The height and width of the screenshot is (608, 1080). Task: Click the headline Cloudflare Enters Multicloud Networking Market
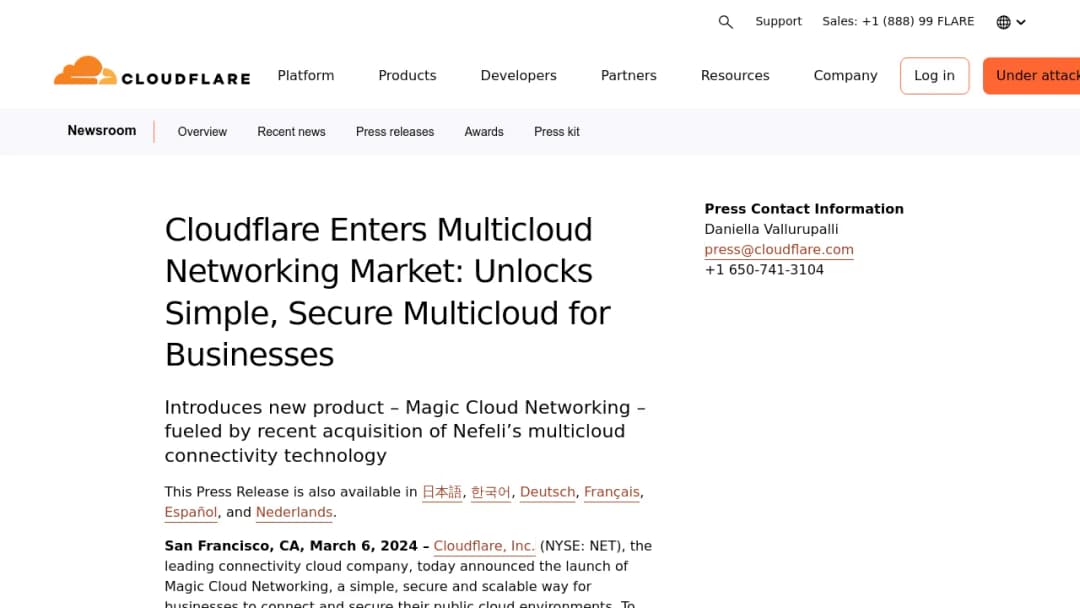[388, 292]
